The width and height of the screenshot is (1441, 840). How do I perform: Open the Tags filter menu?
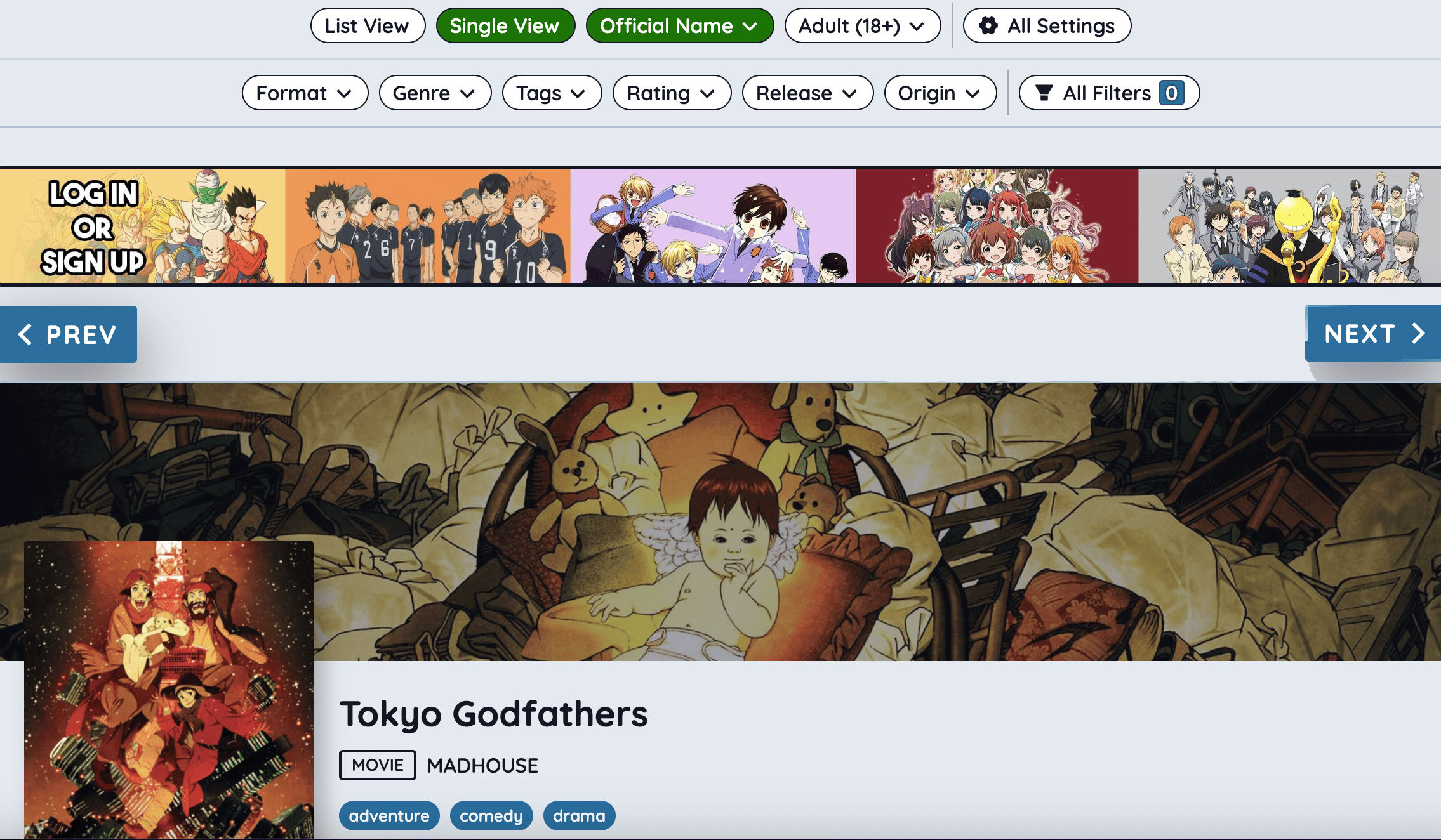pos(552,93)
